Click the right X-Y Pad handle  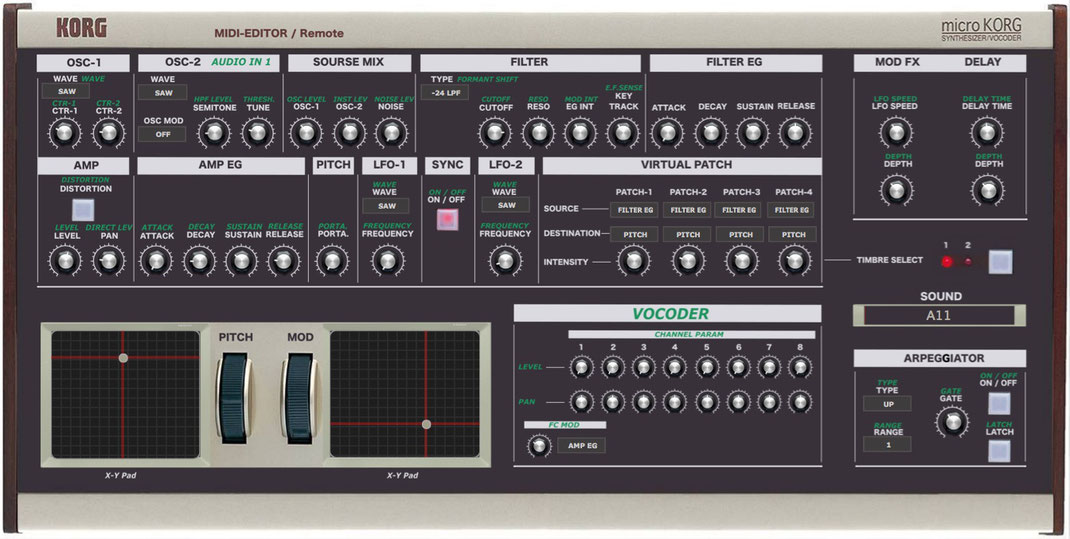coord(426,424)
